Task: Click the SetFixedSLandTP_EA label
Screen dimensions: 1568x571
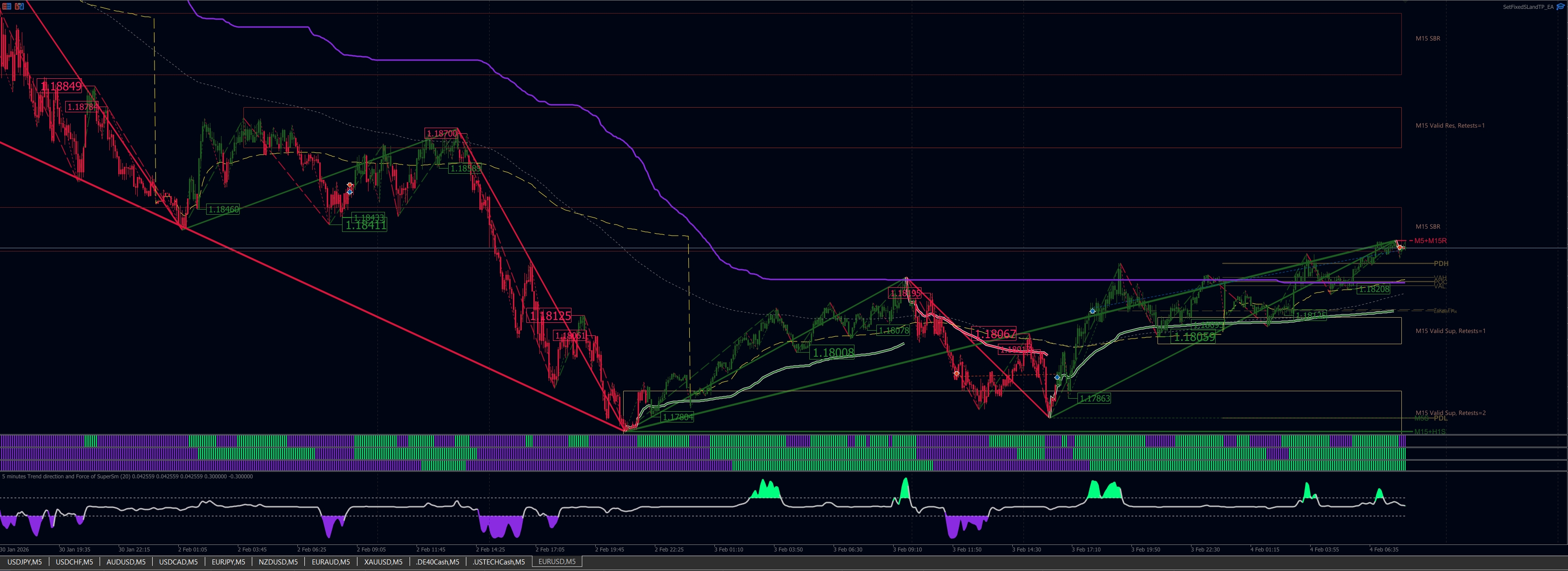Action: (x=1528, y=7)
